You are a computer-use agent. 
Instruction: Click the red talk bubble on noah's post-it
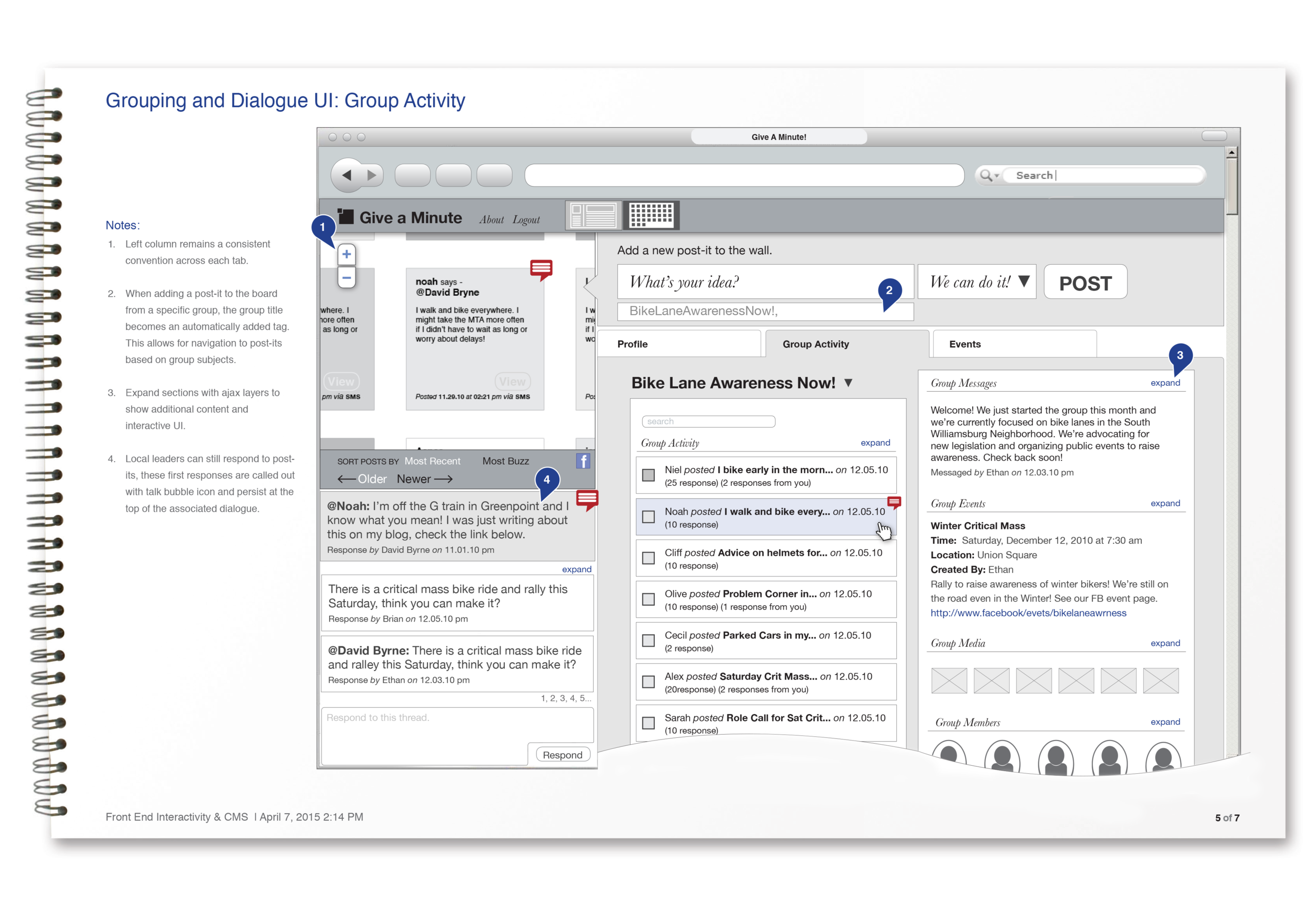click(x=541, y=269)
